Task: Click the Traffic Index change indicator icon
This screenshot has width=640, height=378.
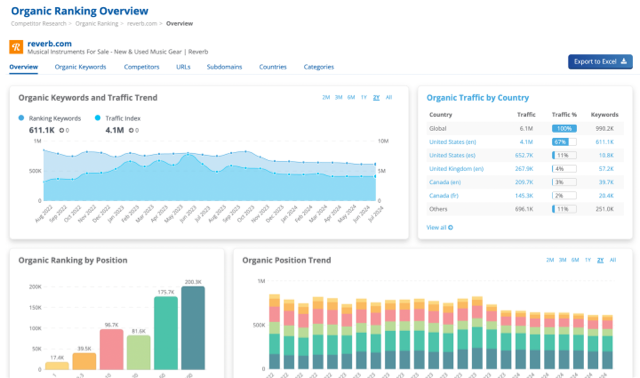Action: (x=131, y=130)
